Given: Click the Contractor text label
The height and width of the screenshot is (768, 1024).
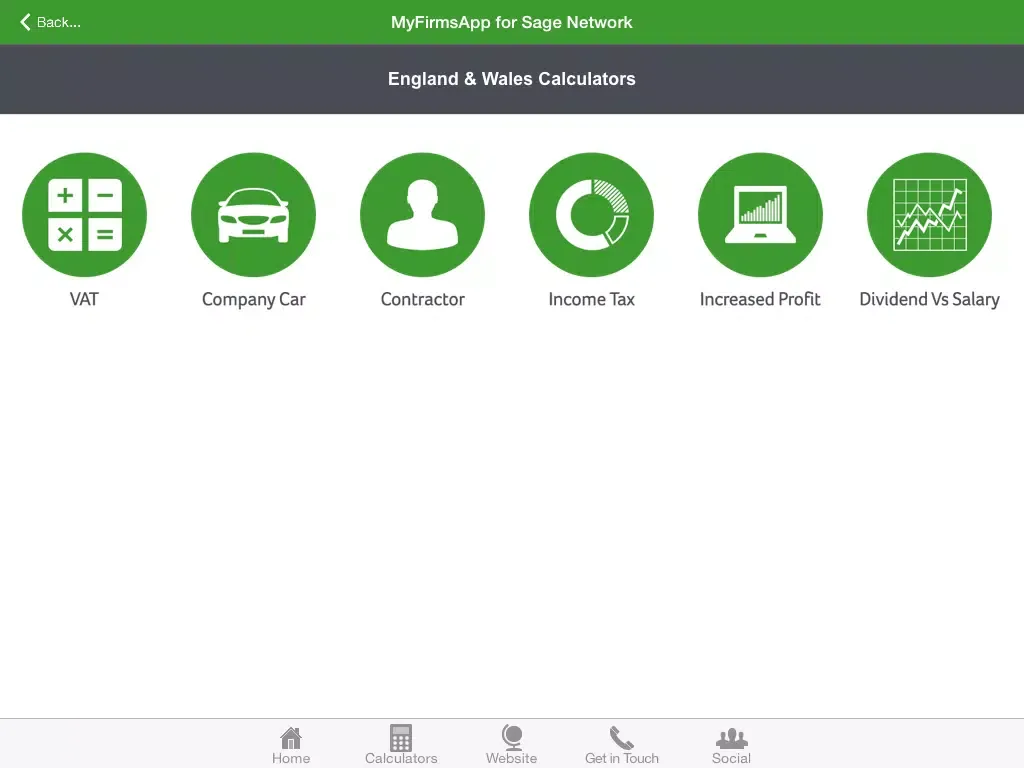Looking at the screenshot, I should [423, 299].
